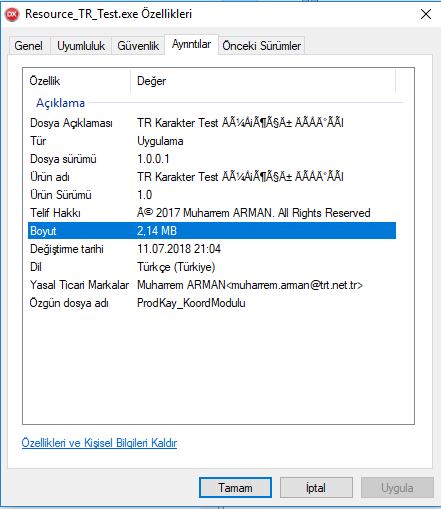Select the Yasal Ticari Markalar label
Image resolution: width=441 pixels, height=509 pixels.
(x=79, y=285)
